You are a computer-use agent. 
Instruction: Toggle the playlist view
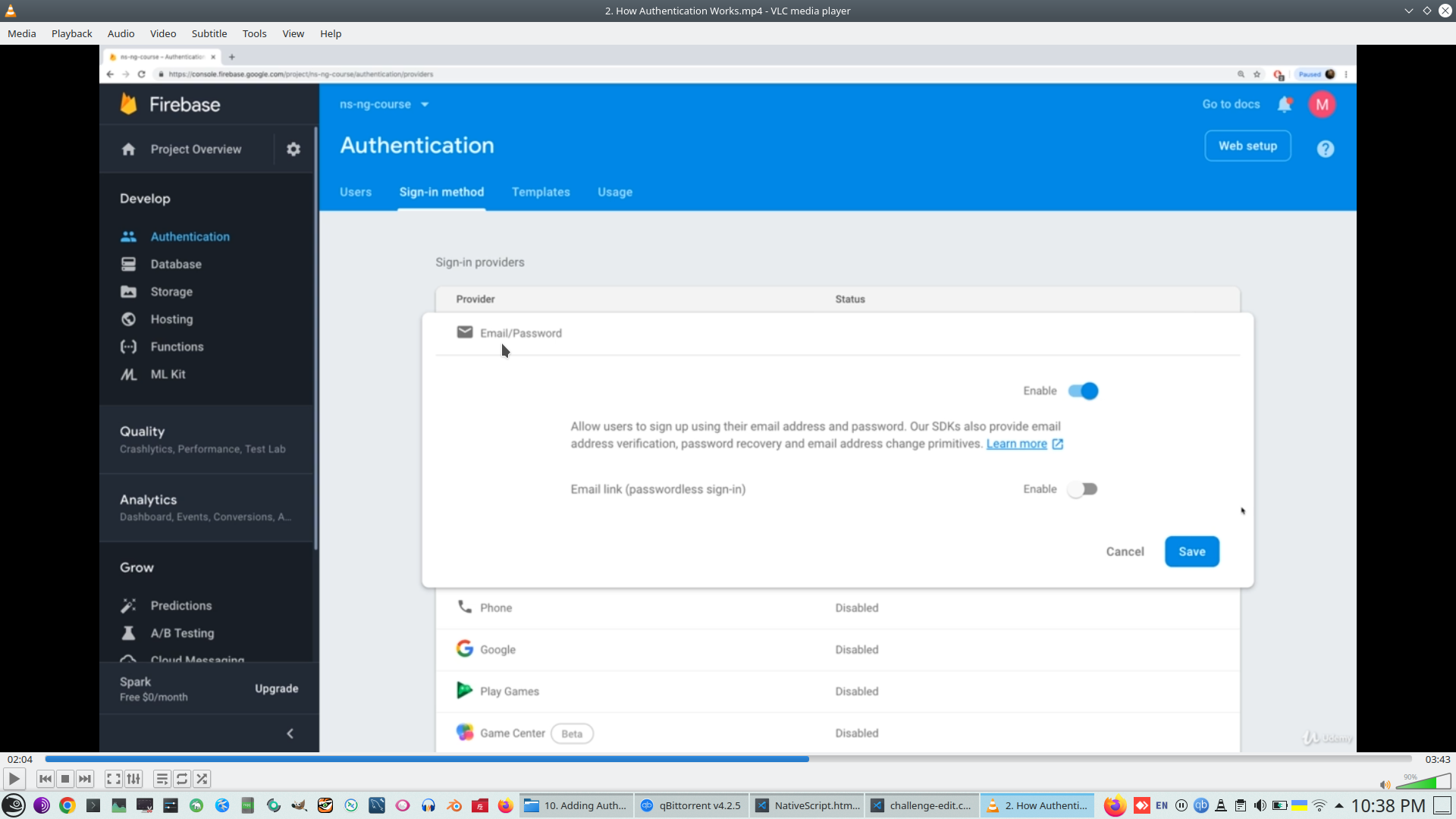click(162, 779)
